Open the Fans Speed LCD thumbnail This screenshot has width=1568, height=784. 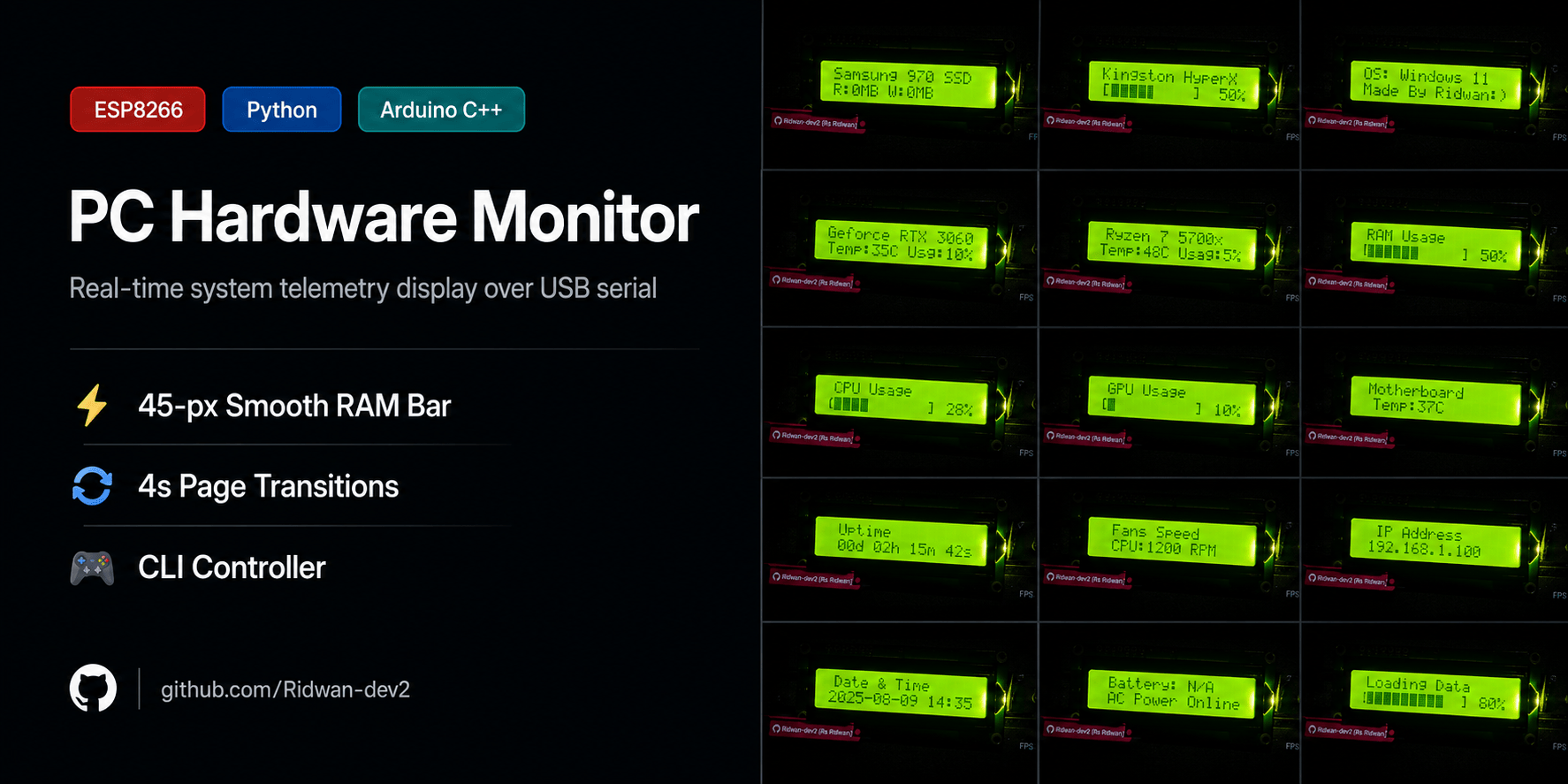pos(1170,550)
